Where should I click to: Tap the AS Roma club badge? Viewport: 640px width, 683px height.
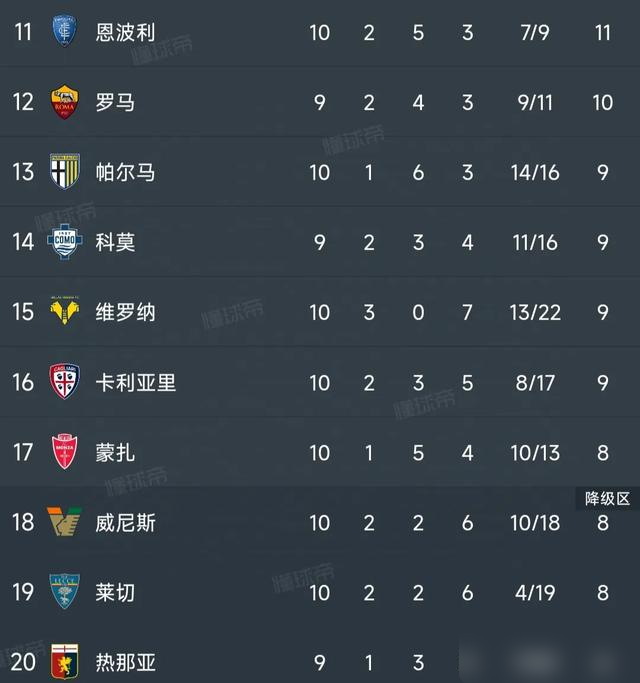pyautogui.click(x=66, y=102)
